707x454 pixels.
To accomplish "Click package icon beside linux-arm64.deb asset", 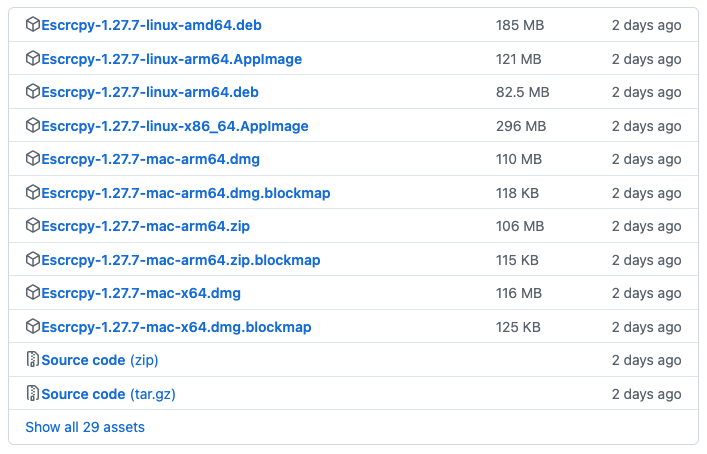I will pos(33,92).
